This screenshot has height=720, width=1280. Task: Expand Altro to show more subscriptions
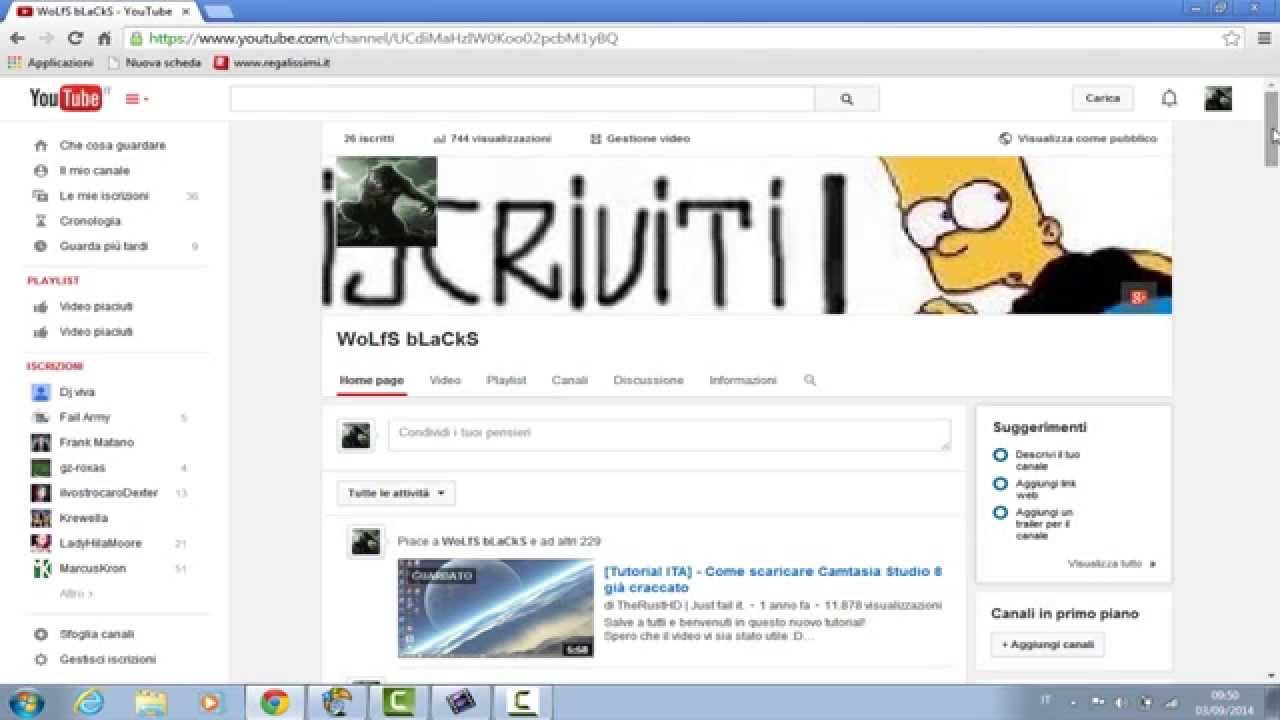click(76, 593)
